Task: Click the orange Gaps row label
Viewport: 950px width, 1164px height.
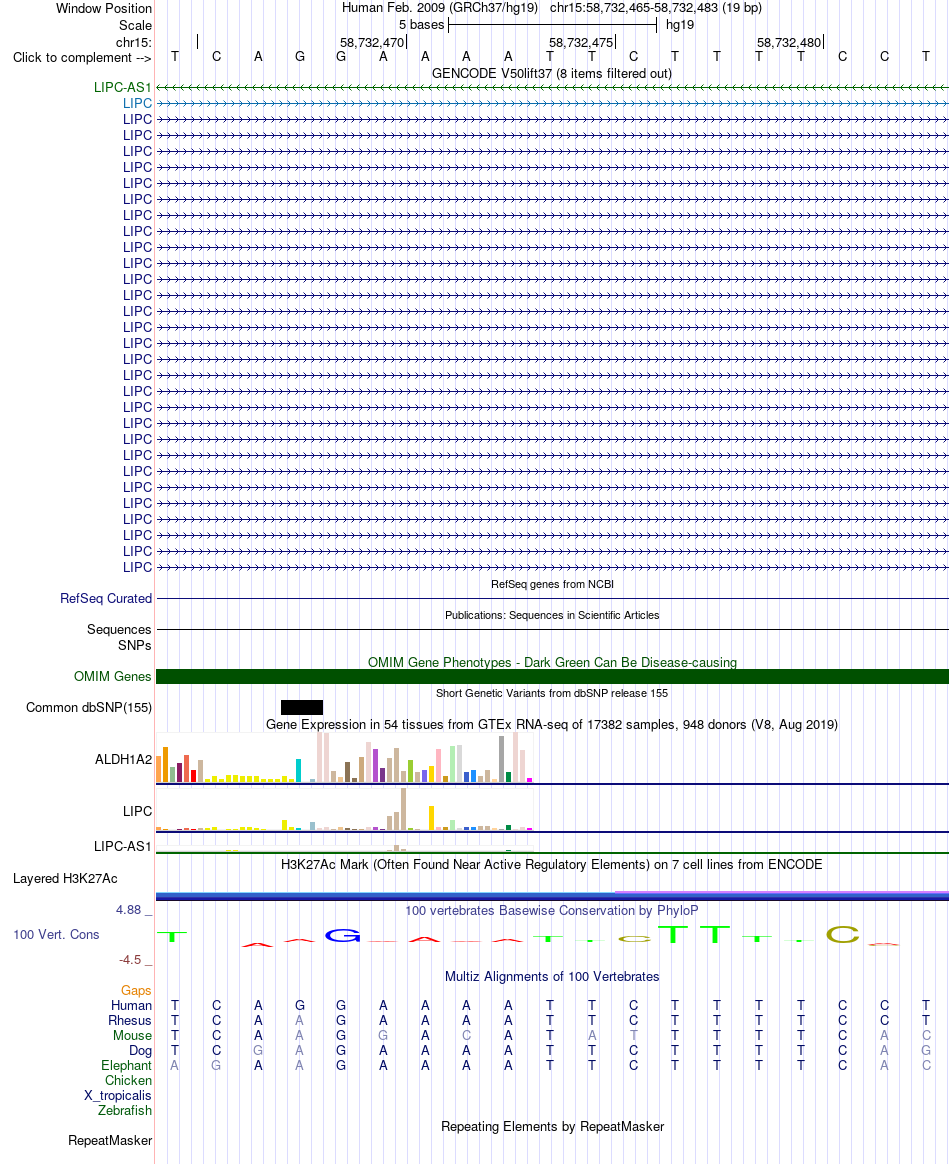Action: [136, 991]
